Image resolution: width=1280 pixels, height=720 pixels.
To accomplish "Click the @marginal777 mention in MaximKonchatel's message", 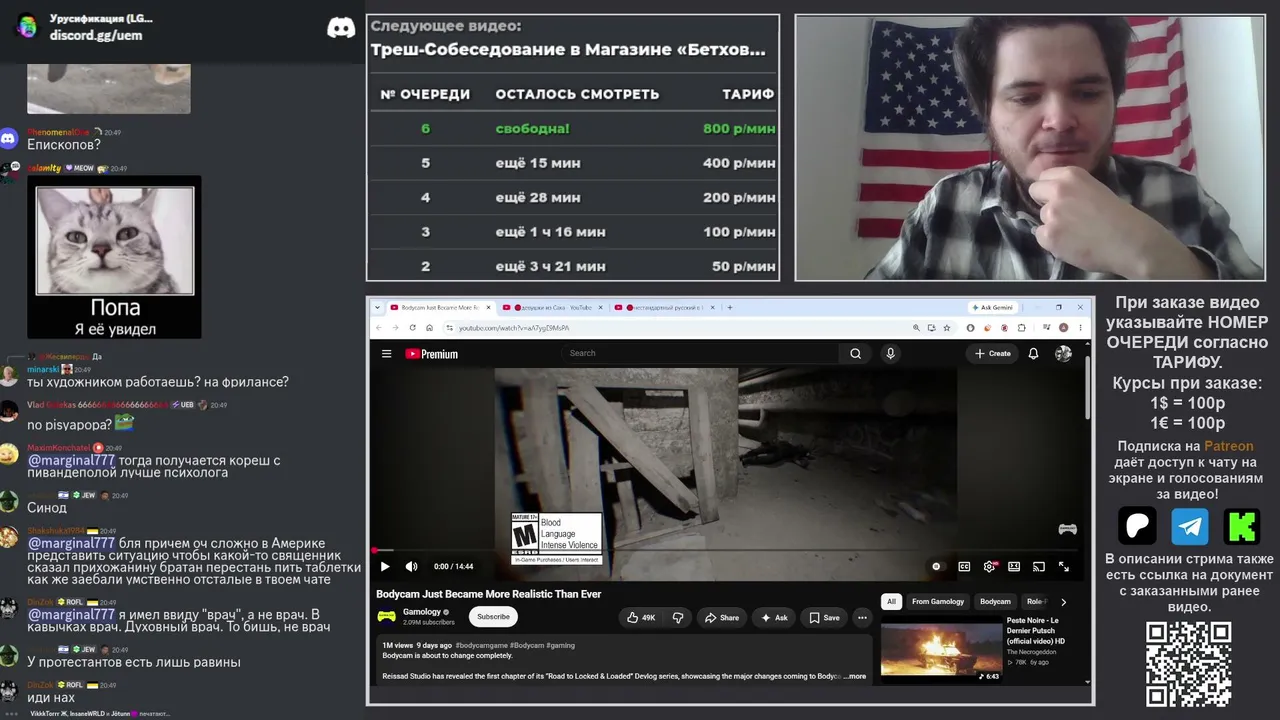I will [71, 460].
